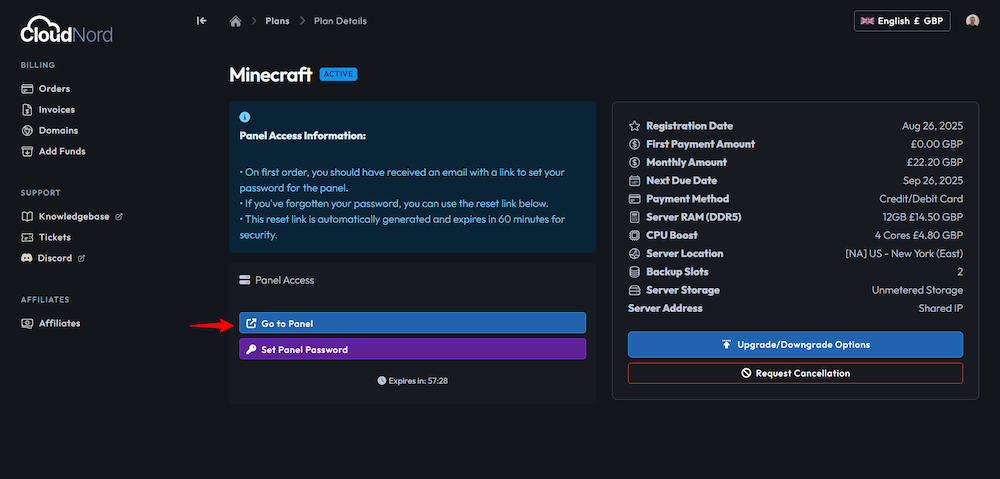Click the ACTIVE status badge
The width and height of the screenshot is (1000, 479).
[339, 75]
